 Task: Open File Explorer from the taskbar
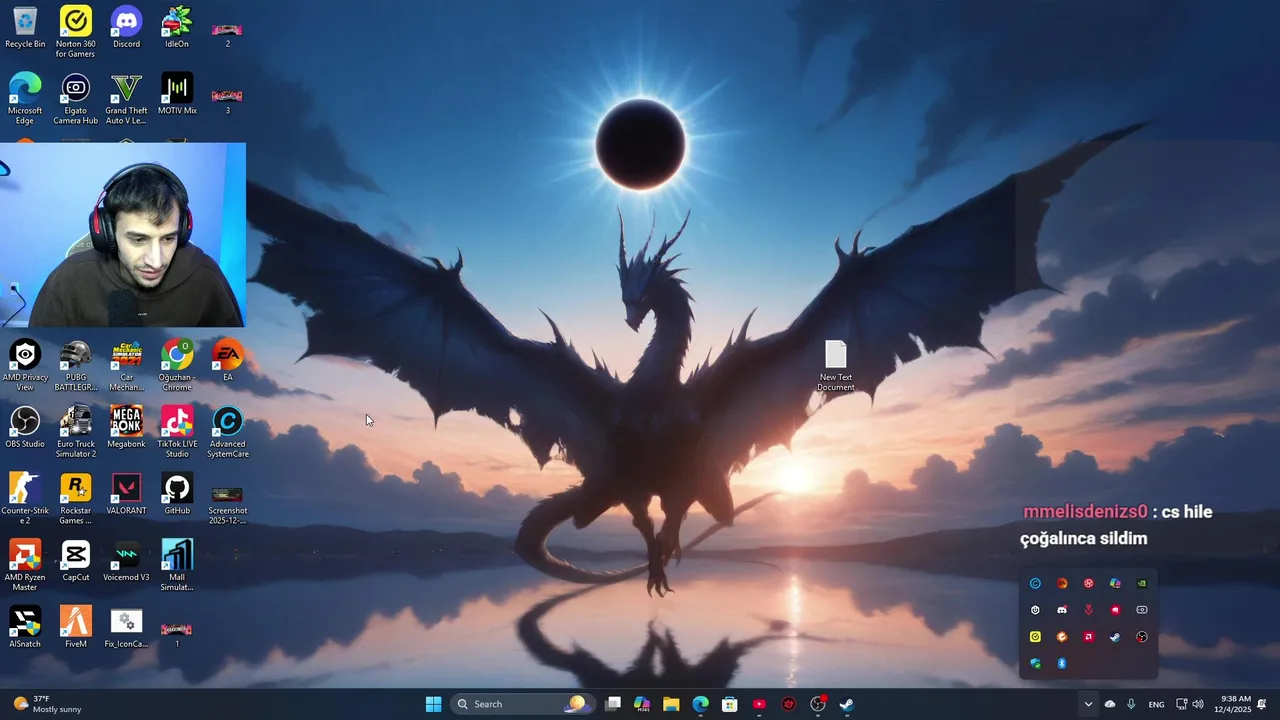pos(671,704)
